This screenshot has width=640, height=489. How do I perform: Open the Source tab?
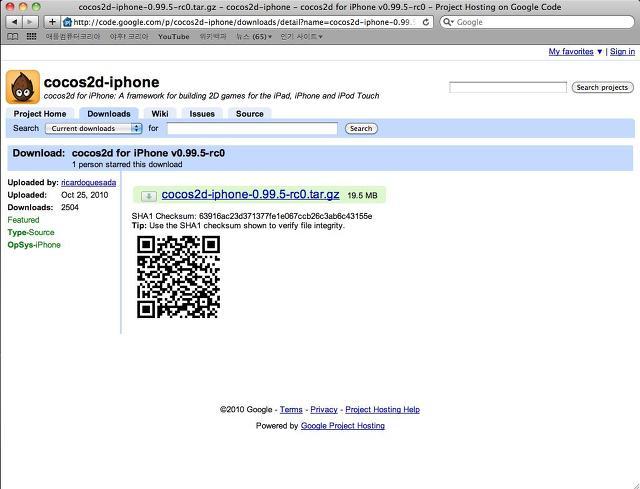coord(249,114)
